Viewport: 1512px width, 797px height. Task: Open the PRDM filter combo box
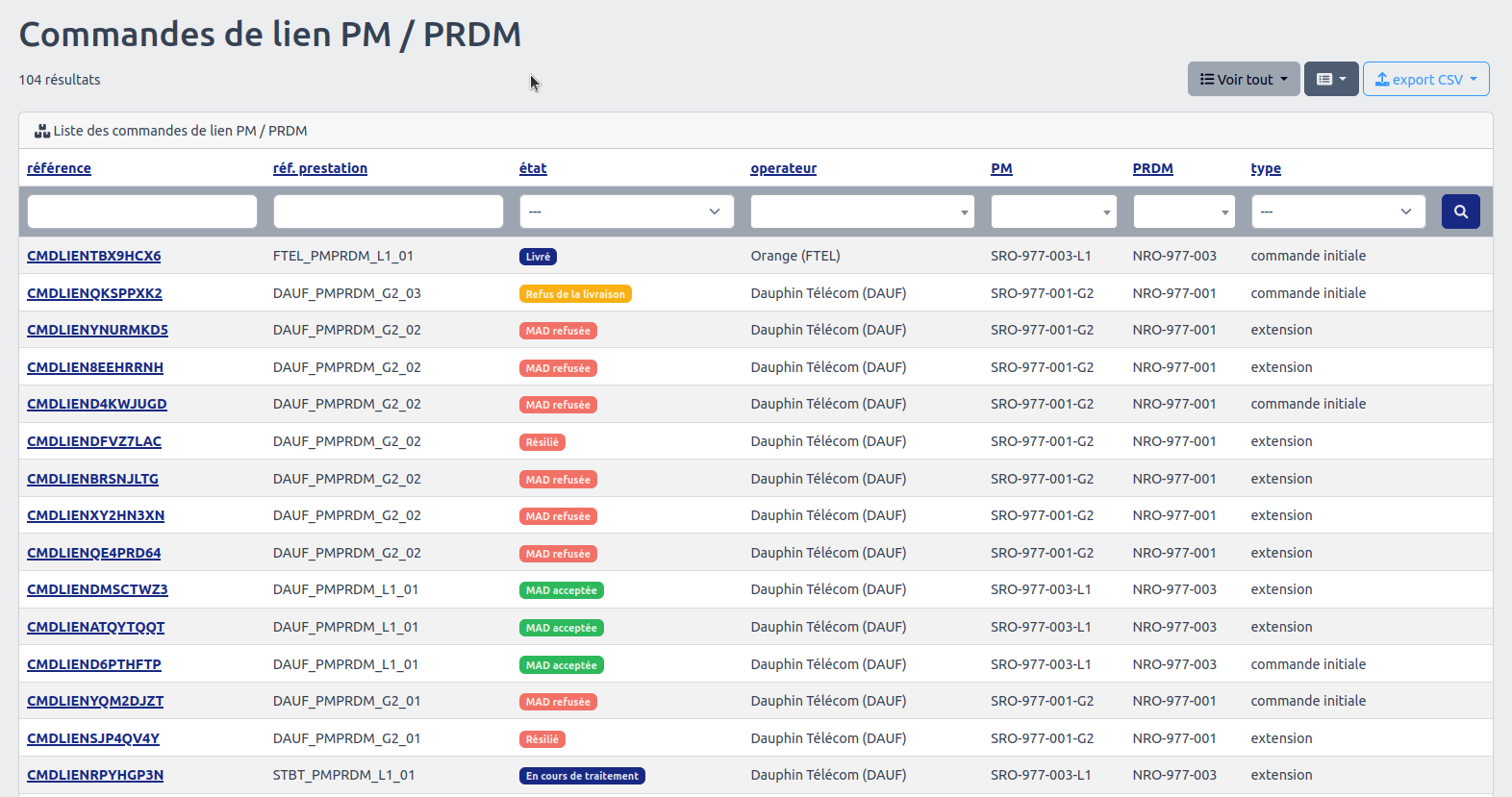pyautogui.click(x=1183, y=212)
